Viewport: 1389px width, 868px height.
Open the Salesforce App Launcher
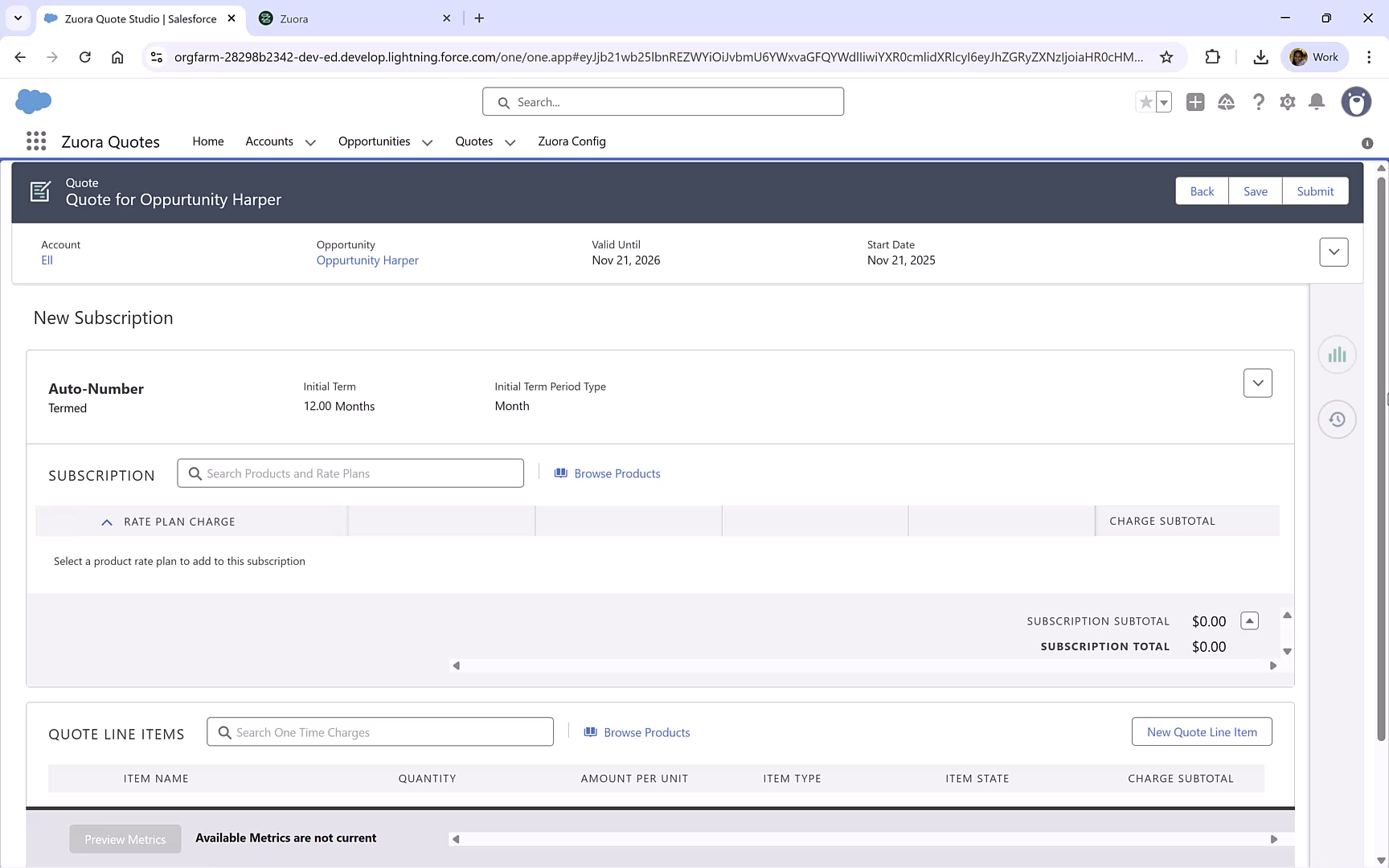click(35, 141)
